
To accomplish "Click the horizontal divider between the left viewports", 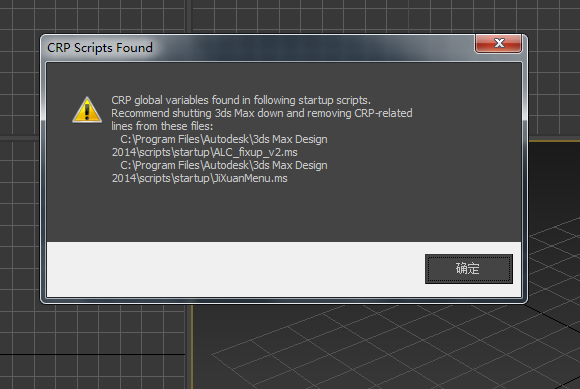I will tap(19, 138).
